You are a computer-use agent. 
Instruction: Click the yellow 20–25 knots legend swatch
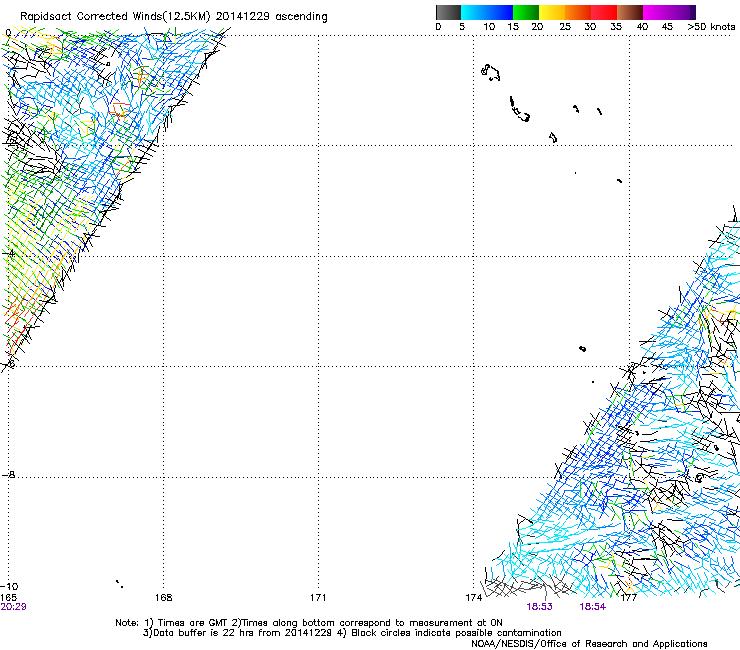click(x=552, y=12)
